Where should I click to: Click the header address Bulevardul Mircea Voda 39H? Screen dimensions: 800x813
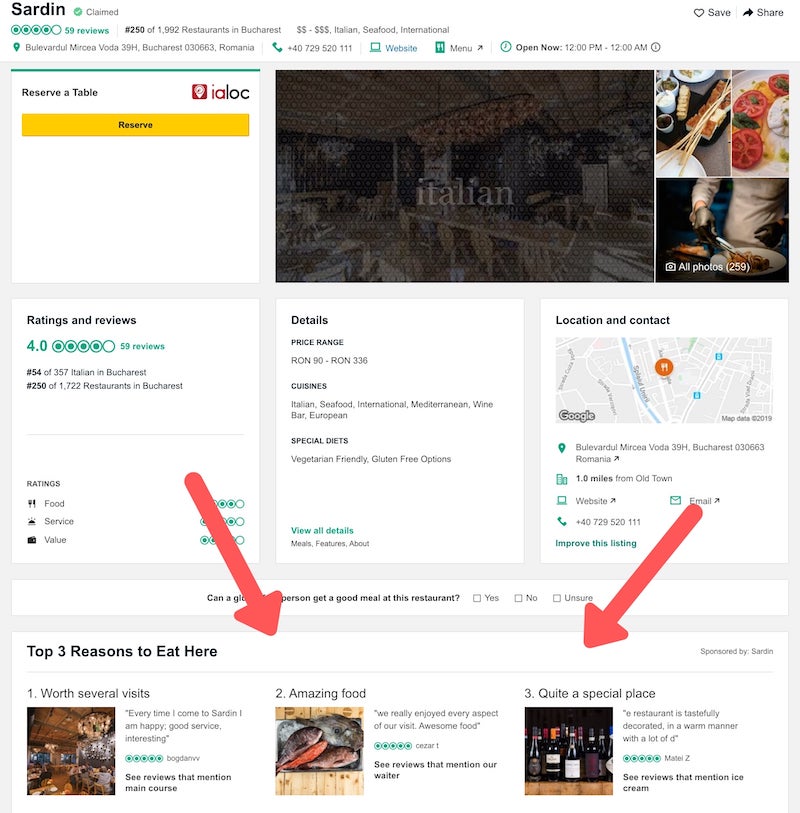(x=139, y=48)
